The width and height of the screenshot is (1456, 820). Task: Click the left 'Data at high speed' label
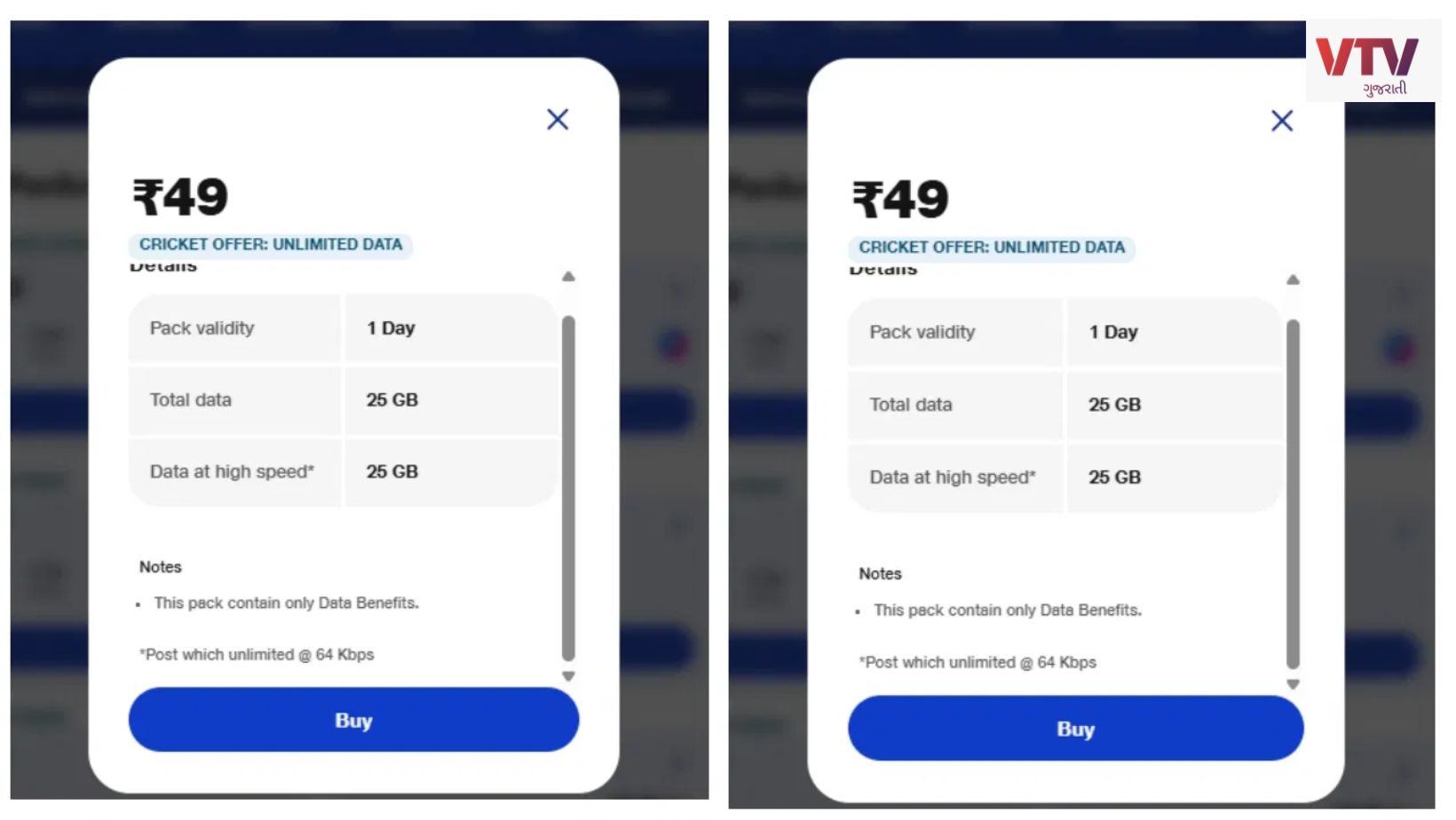pyautogui.click(x=232, y=472)
